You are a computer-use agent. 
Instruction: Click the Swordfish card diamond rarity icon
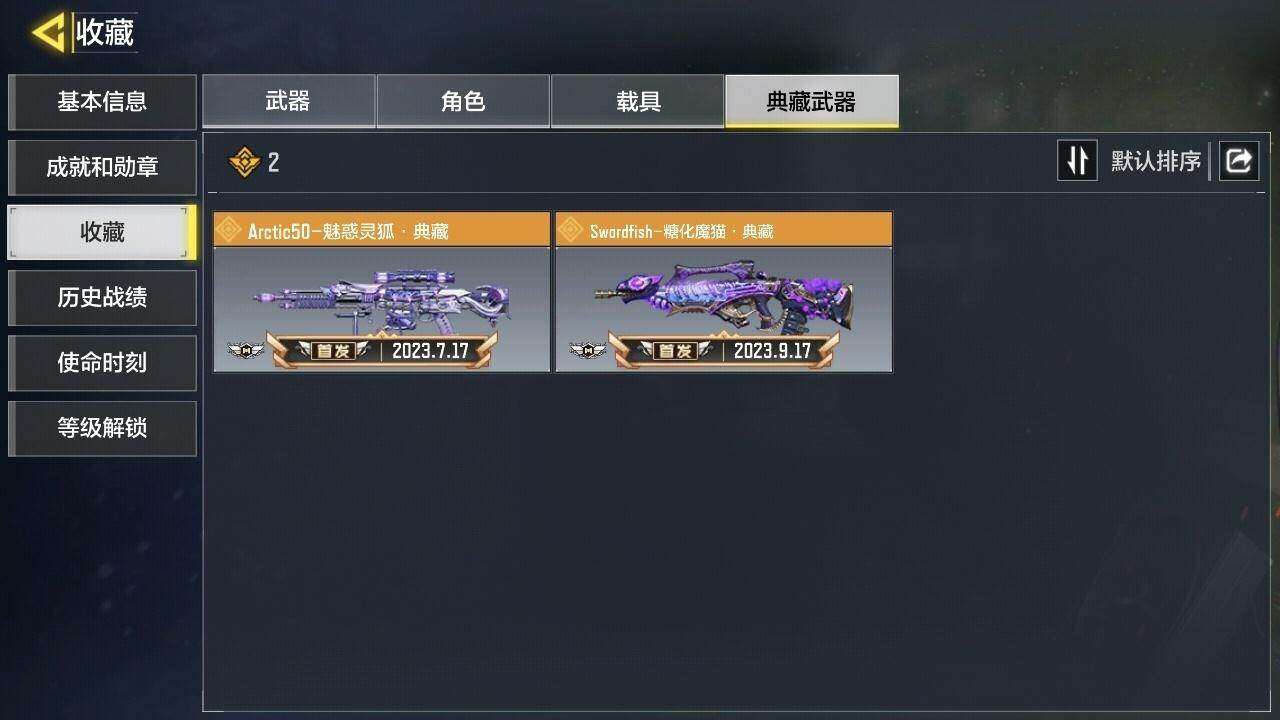(571, 231)
